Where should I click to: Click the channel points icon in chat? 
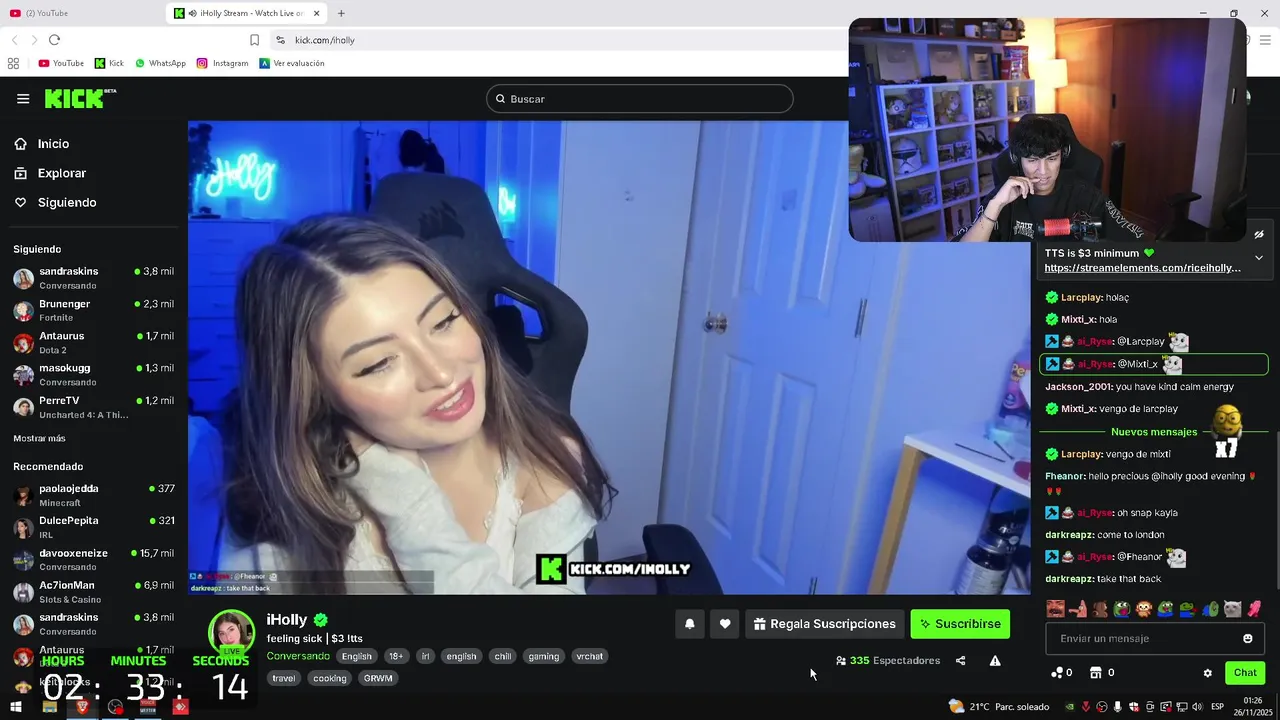[x=1057, y=673]
